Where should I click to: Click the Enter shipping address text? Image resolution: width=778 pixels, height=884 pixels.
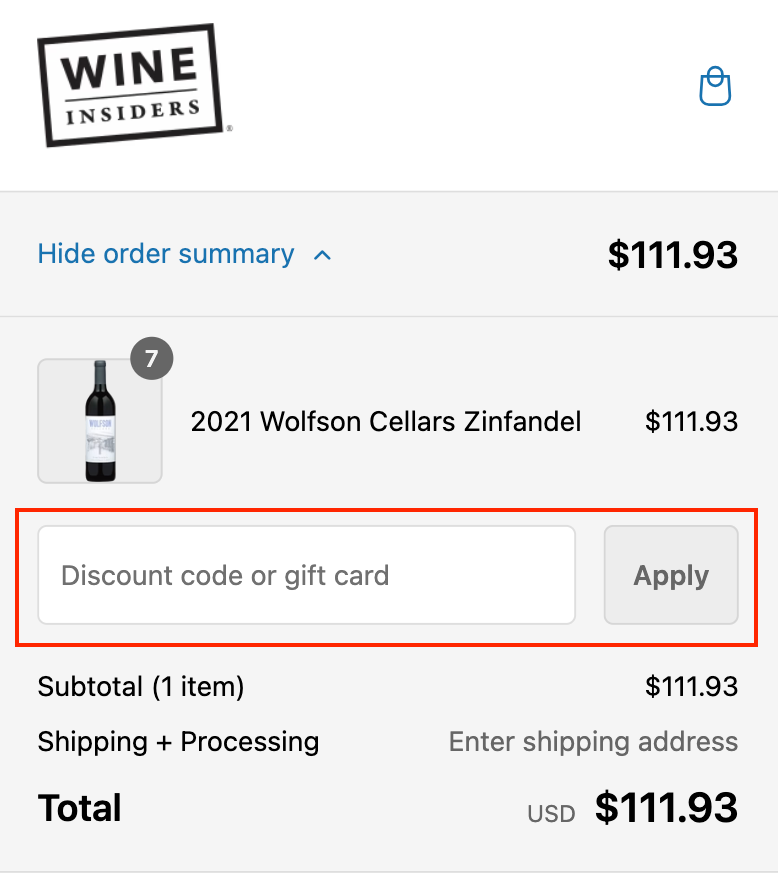pyautogui.click(x=593, y=742)
